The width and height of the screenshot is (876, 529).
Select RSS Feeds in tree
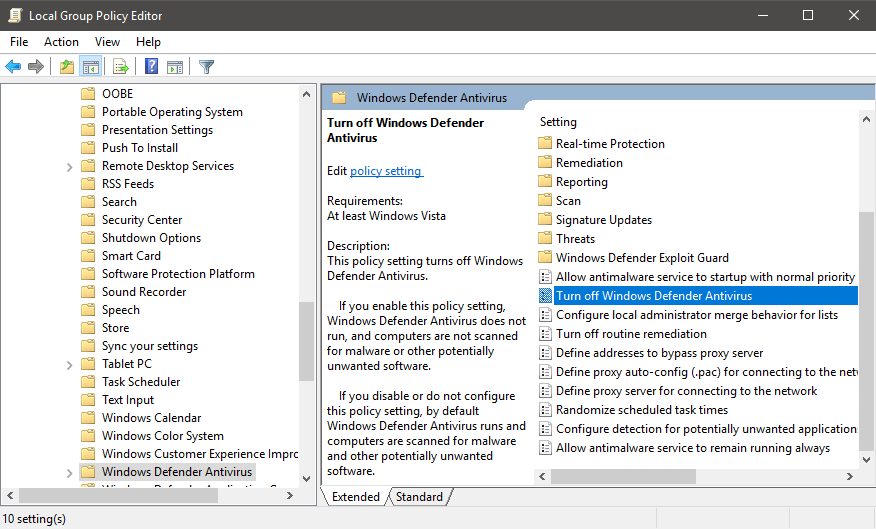click(x=127, y=183)
